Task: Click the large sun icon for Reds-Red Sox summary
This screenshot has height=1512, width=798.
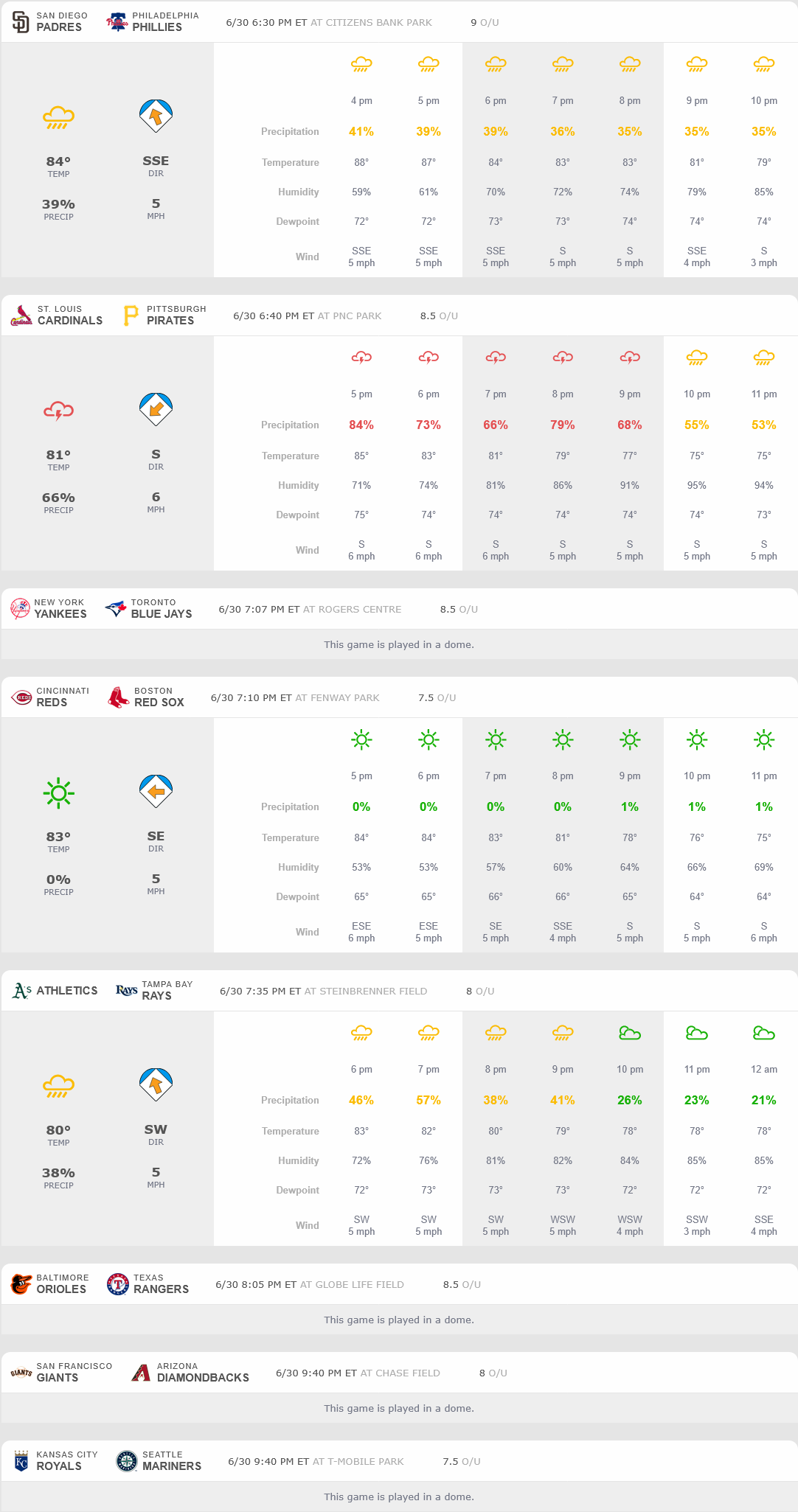Action: [58, 792]
